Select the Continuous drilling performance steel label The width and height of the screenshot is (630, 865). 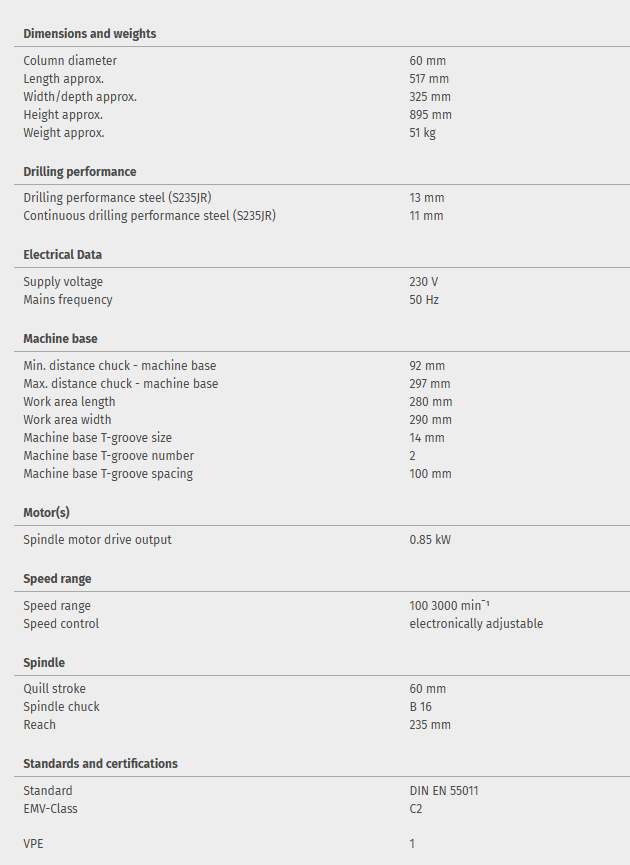point(149,216)
